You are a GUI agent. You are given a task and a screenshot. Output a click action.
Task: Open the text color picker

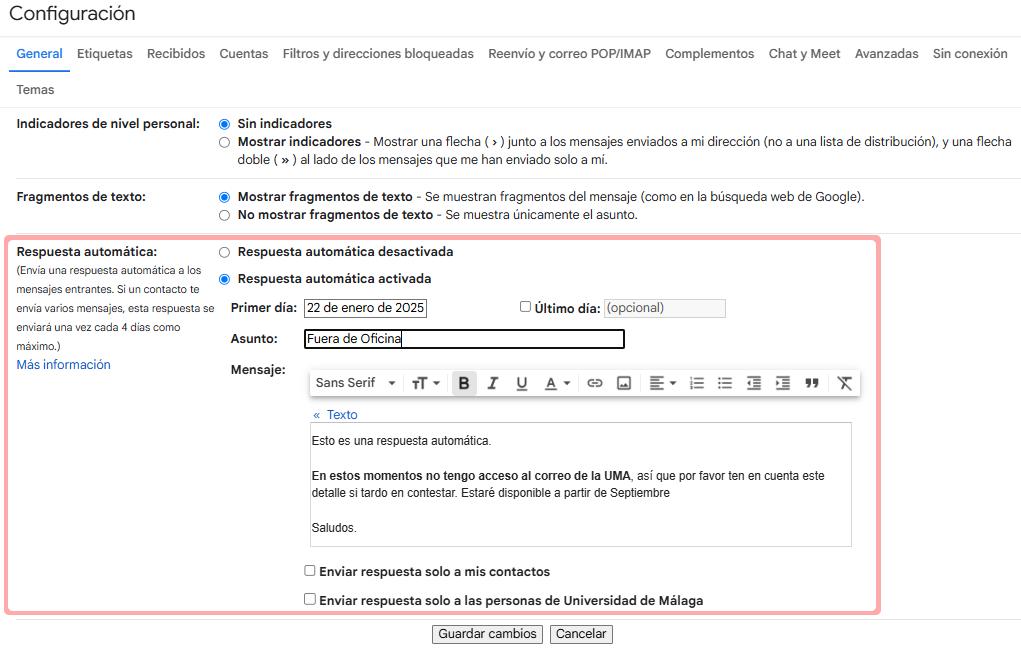click(x=557, y=383)
